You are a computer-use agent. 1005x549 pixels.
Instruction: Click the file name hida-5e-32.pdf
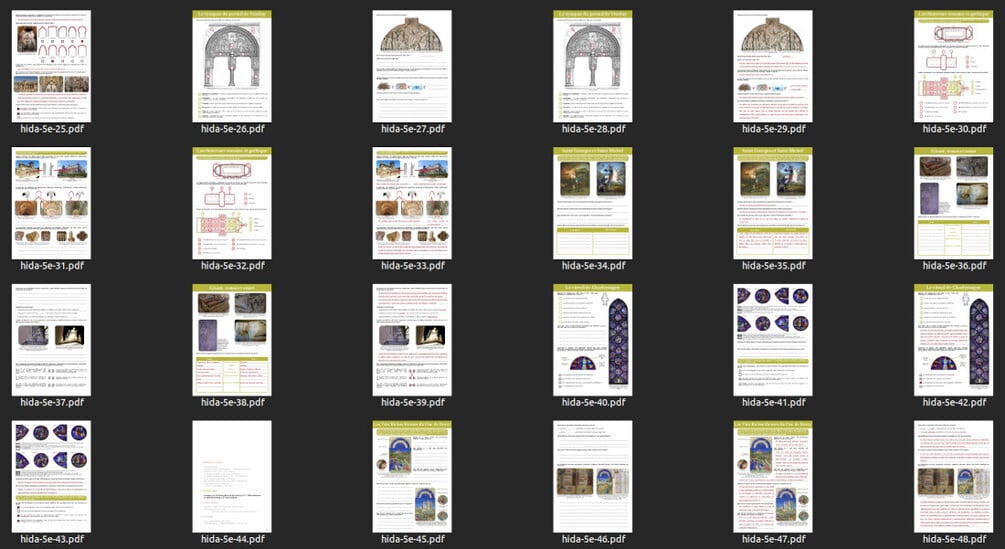pos(233,266)
